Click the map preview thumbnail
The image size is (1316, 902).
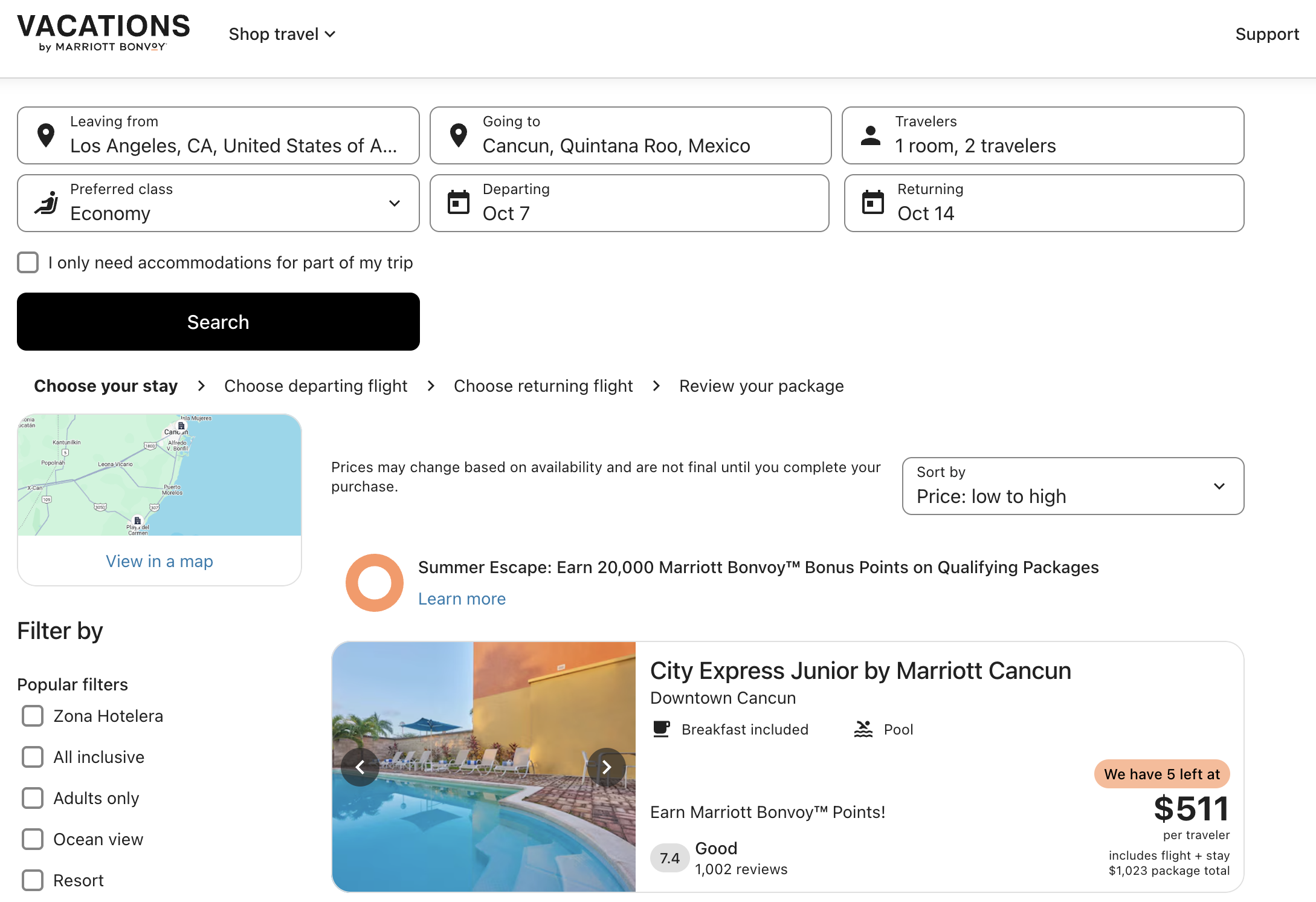point(160,475)
